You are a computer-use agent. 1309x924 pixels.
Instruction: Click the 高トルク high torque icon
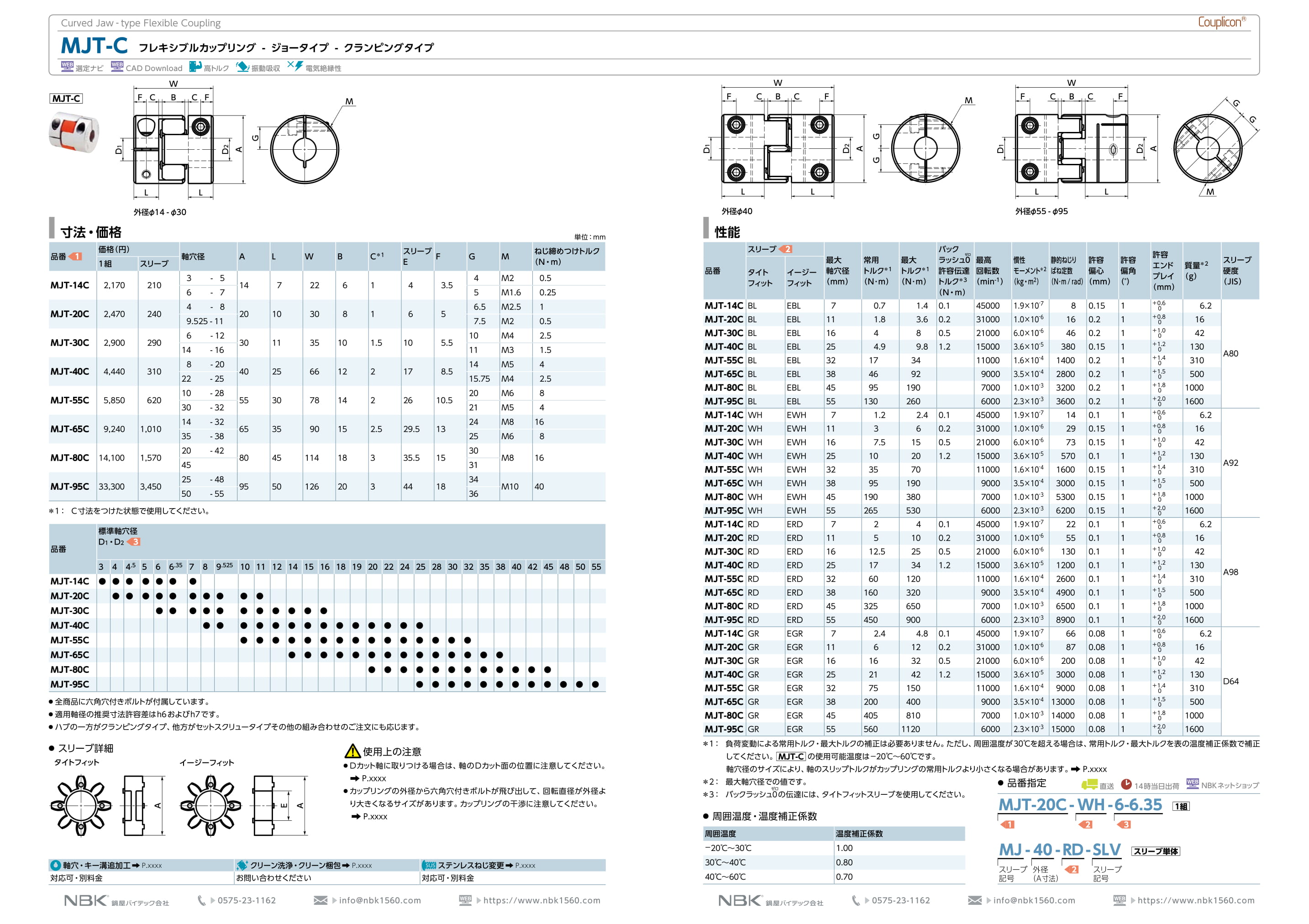[x=195, y=67]
